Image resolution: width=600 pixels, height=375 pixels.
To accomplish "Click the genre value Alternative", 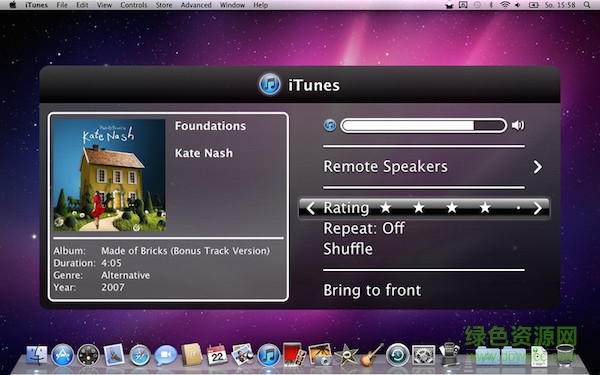I will pyautogui.click(x=126, y=276).
